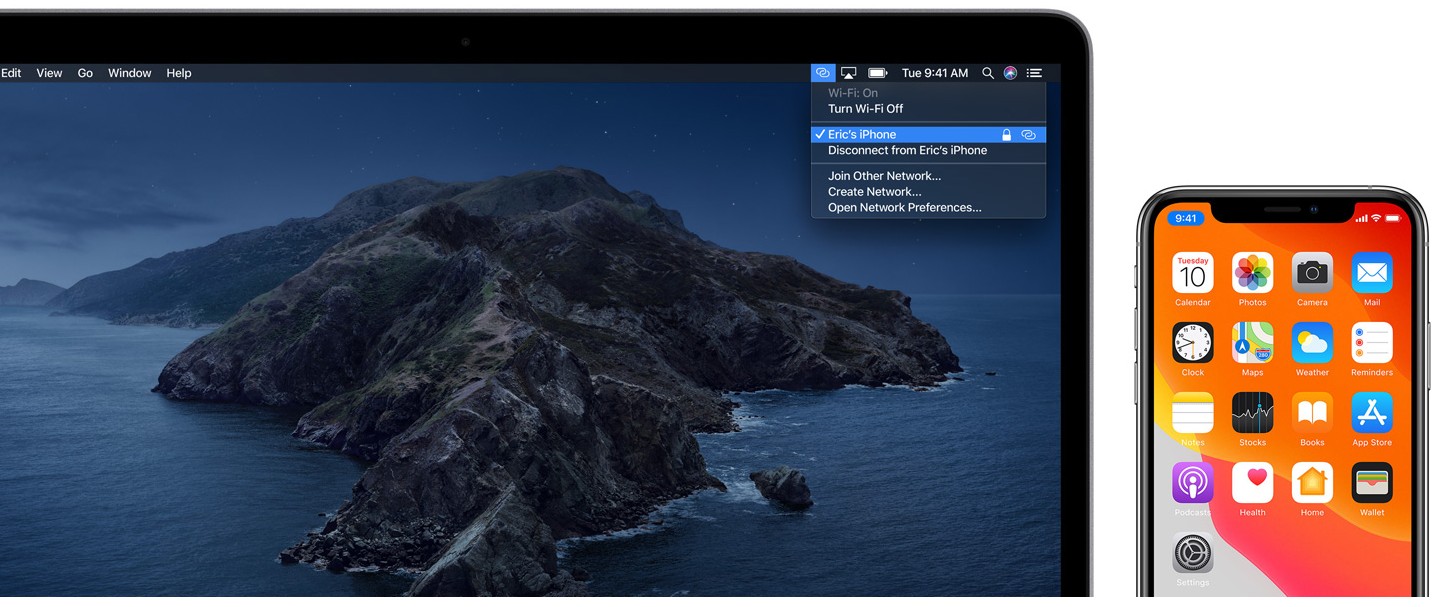Open Network Preferences from Wi-Fi menu
This screenshot has height=607, width=1445.
coord(928,208)
